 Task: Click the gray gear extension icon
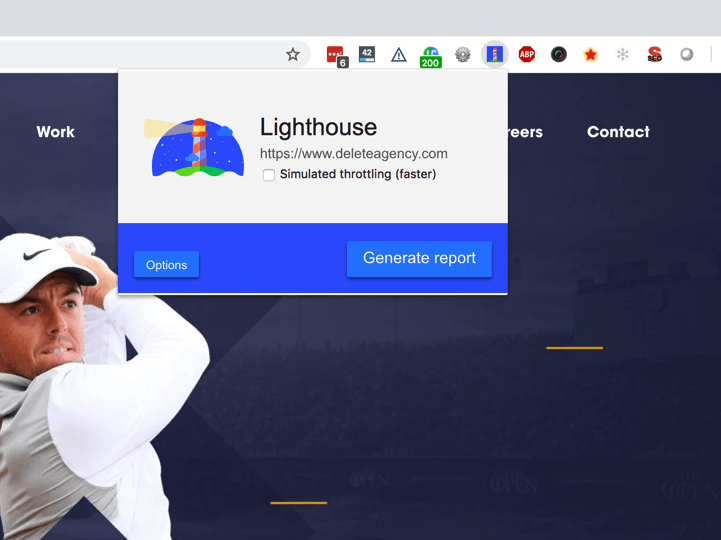coord(463,55)
